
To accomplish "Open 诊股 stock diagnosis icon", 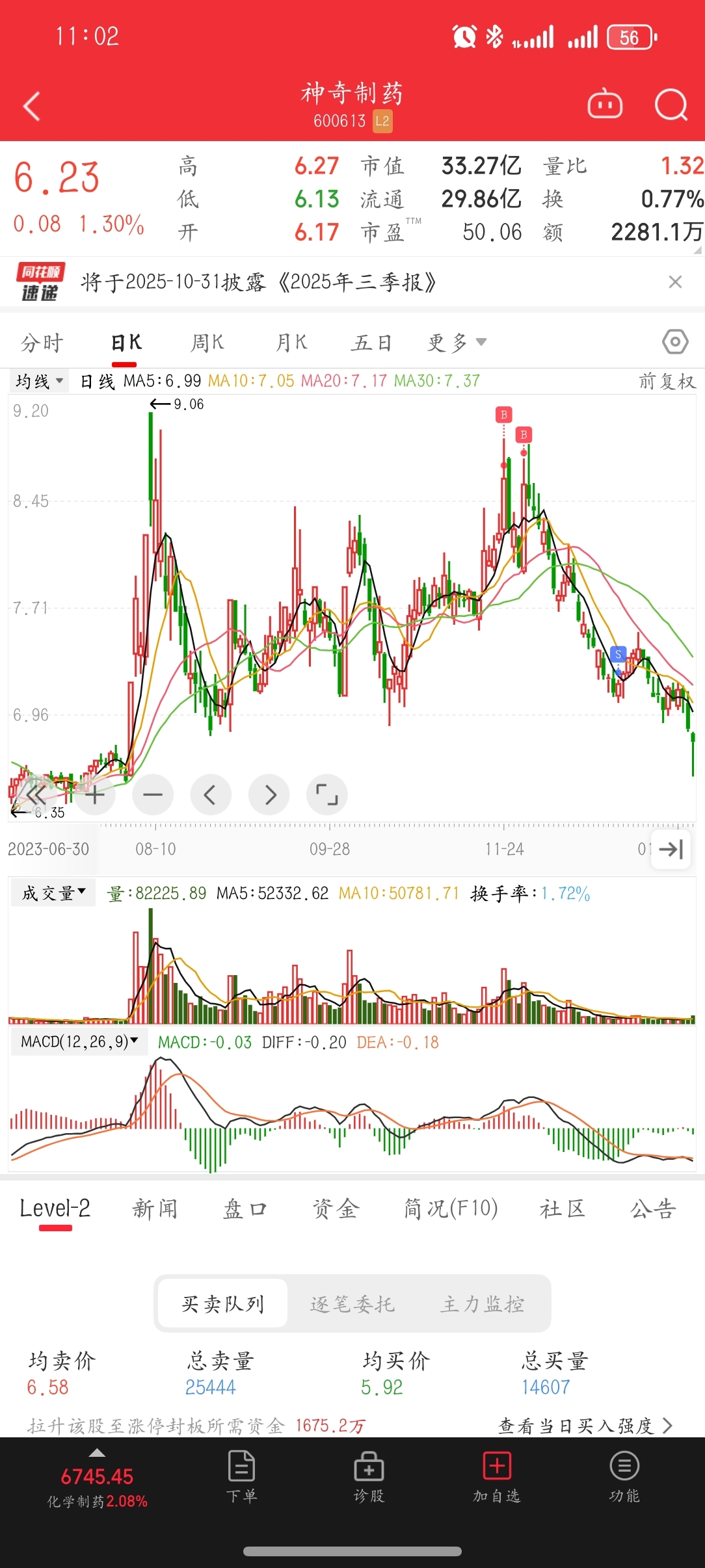I will coord(369,1477).
